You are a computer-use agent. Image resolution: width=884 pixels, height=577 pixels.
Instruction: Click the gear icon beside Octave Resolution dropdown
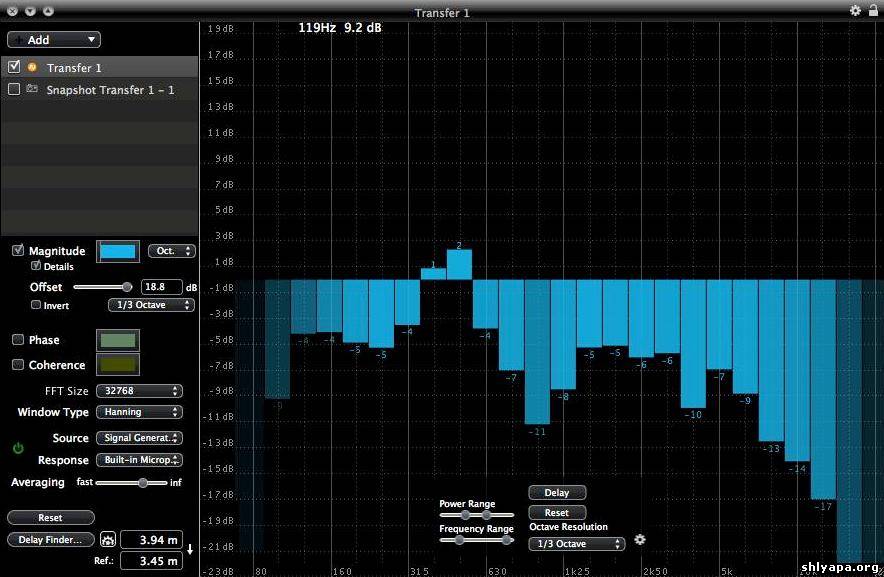pos(640,540)
